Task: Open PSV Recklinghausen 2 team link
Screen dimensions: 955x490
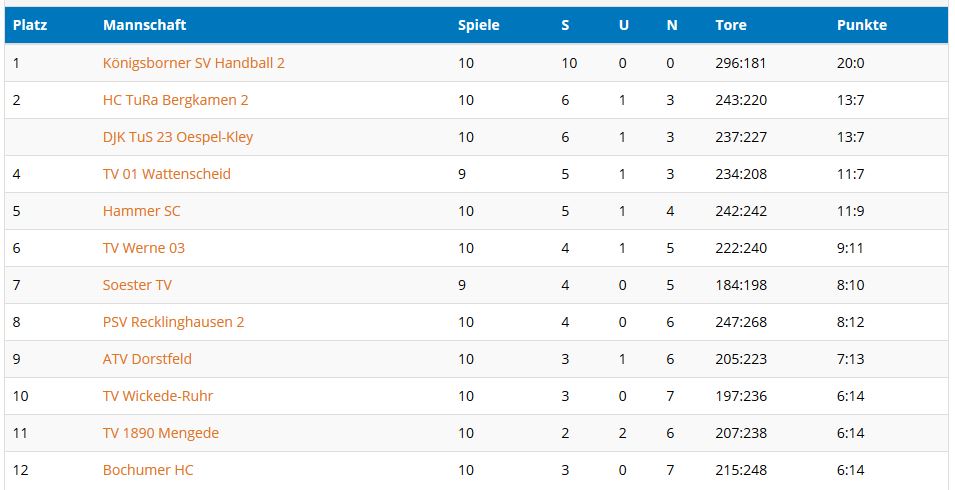Action: [x=173, y=322]
